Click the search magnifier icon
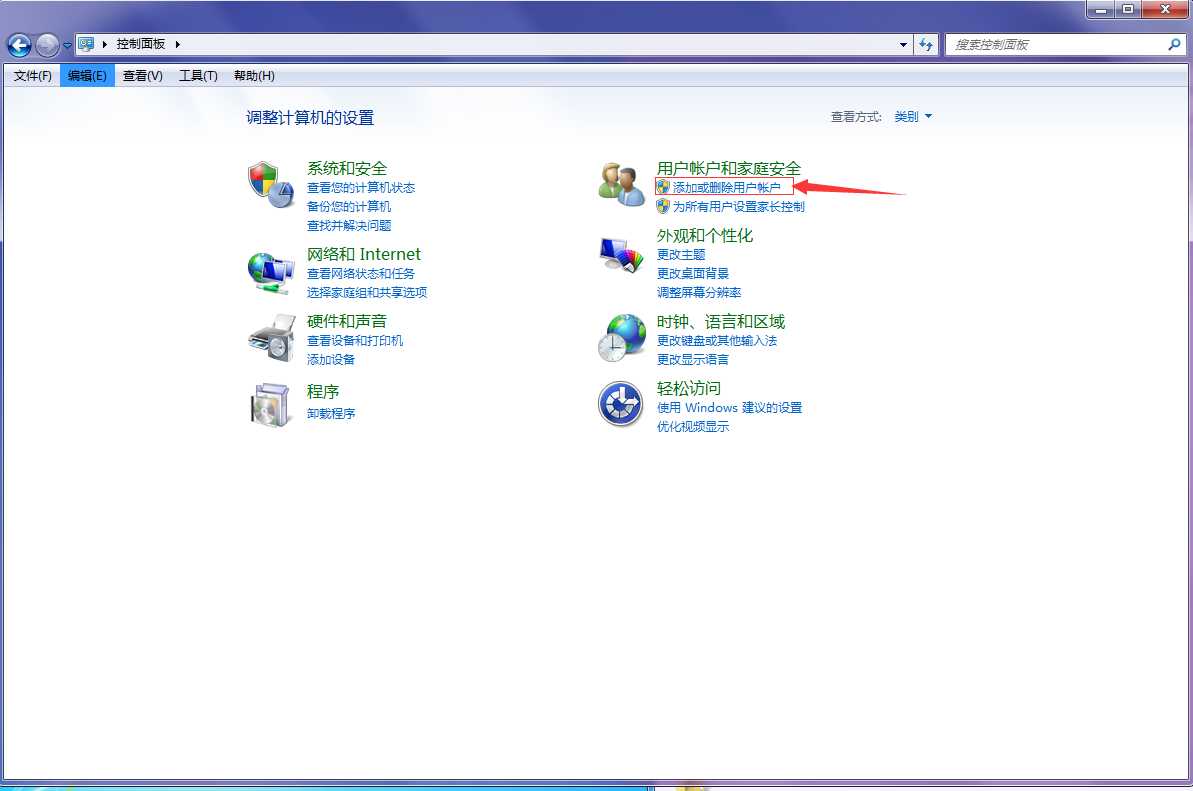The height and width of the screenshot is (791, 1193). click(x=1174, y=45)
